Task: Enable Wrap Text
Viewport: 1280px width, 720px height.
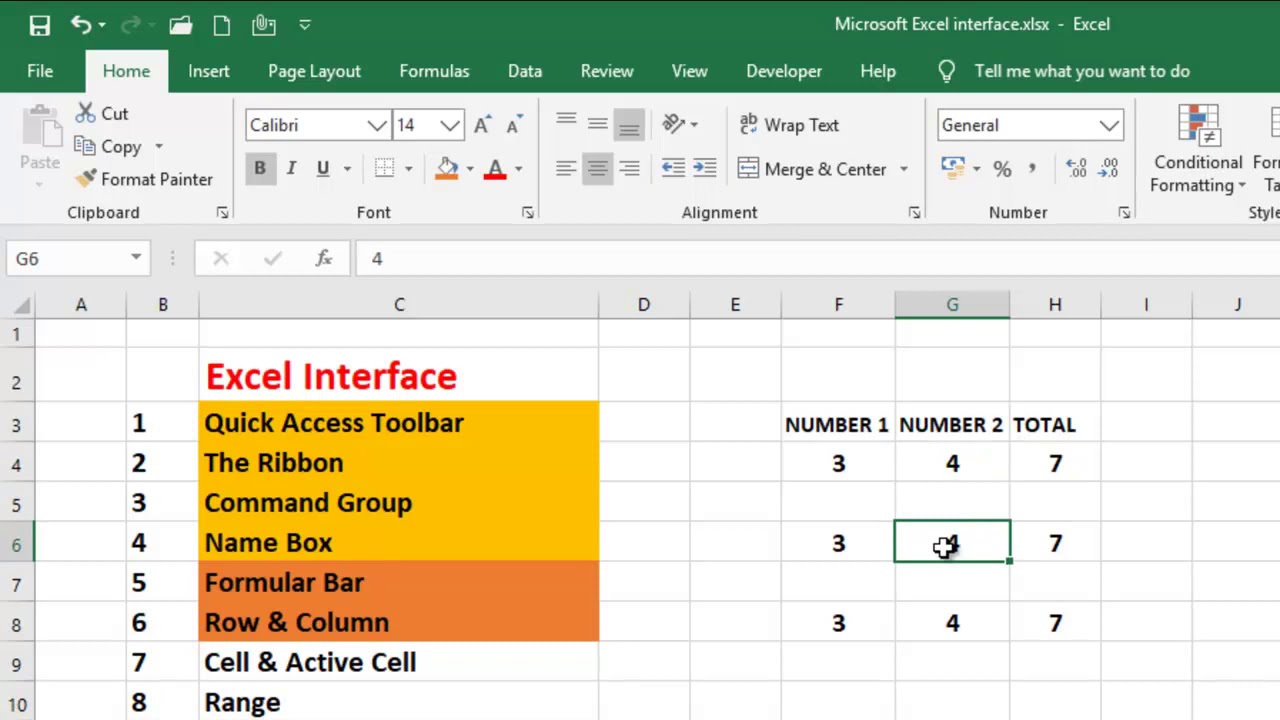Action: pos(789,125)
